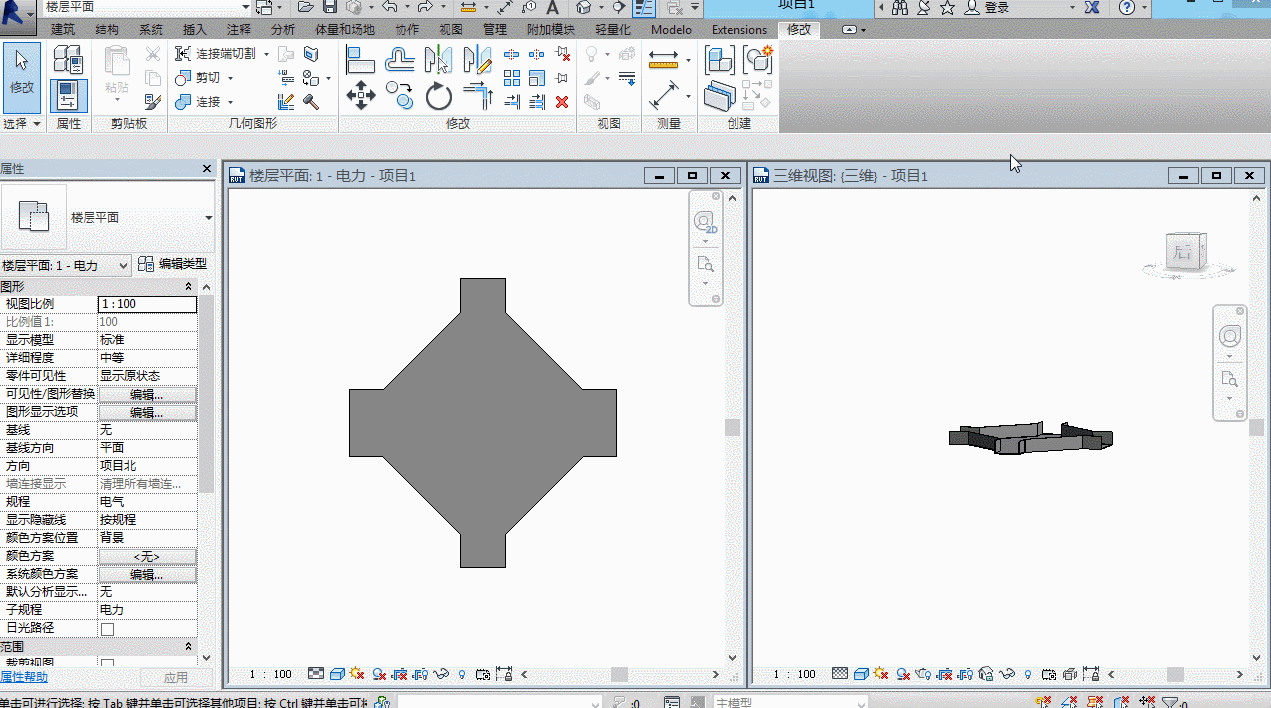
Task: Click the Rotate tool icon
Action: pos(439,97)
